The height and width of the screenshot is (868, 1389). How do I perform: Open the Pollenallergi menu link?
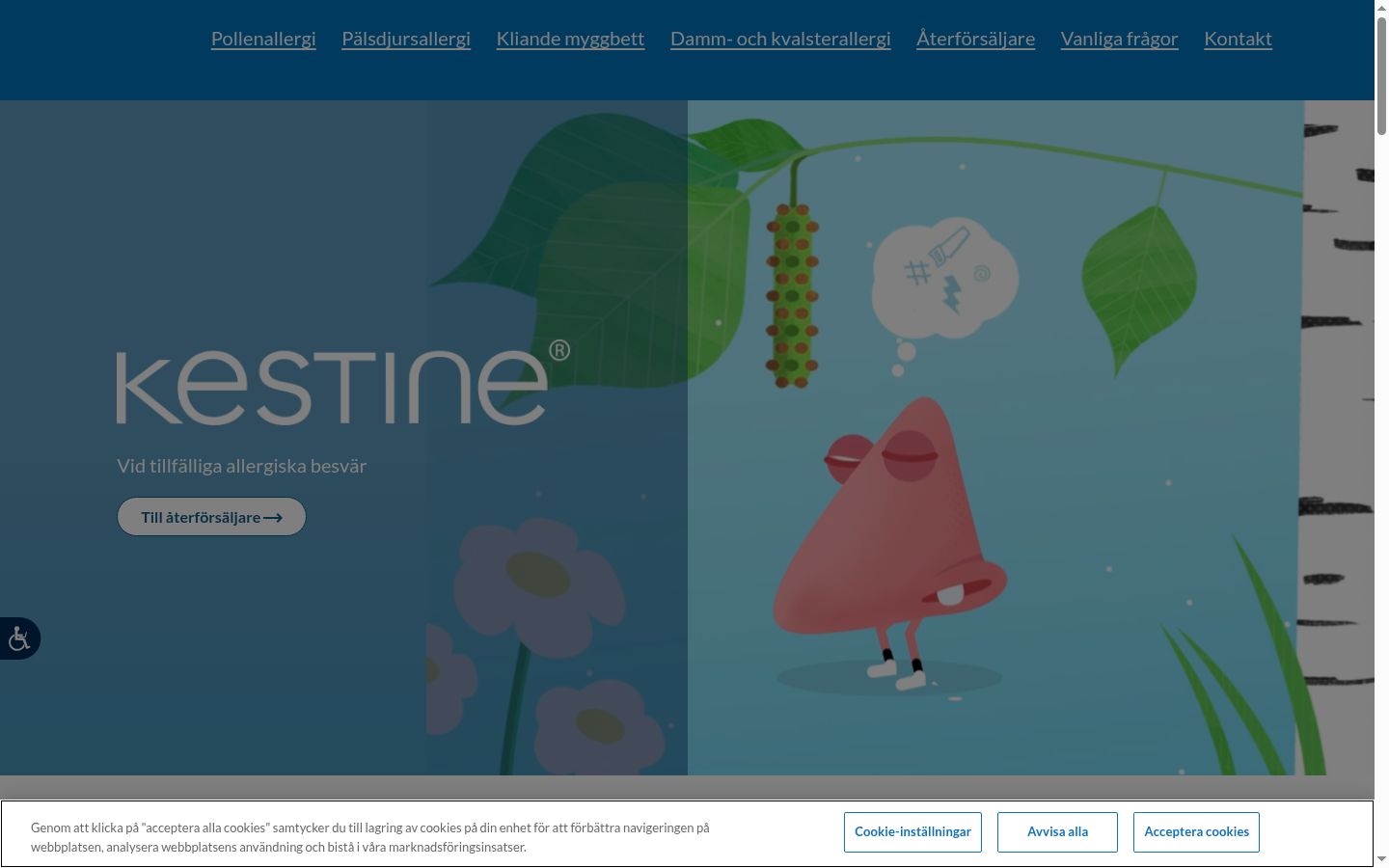tap(263, 39)
